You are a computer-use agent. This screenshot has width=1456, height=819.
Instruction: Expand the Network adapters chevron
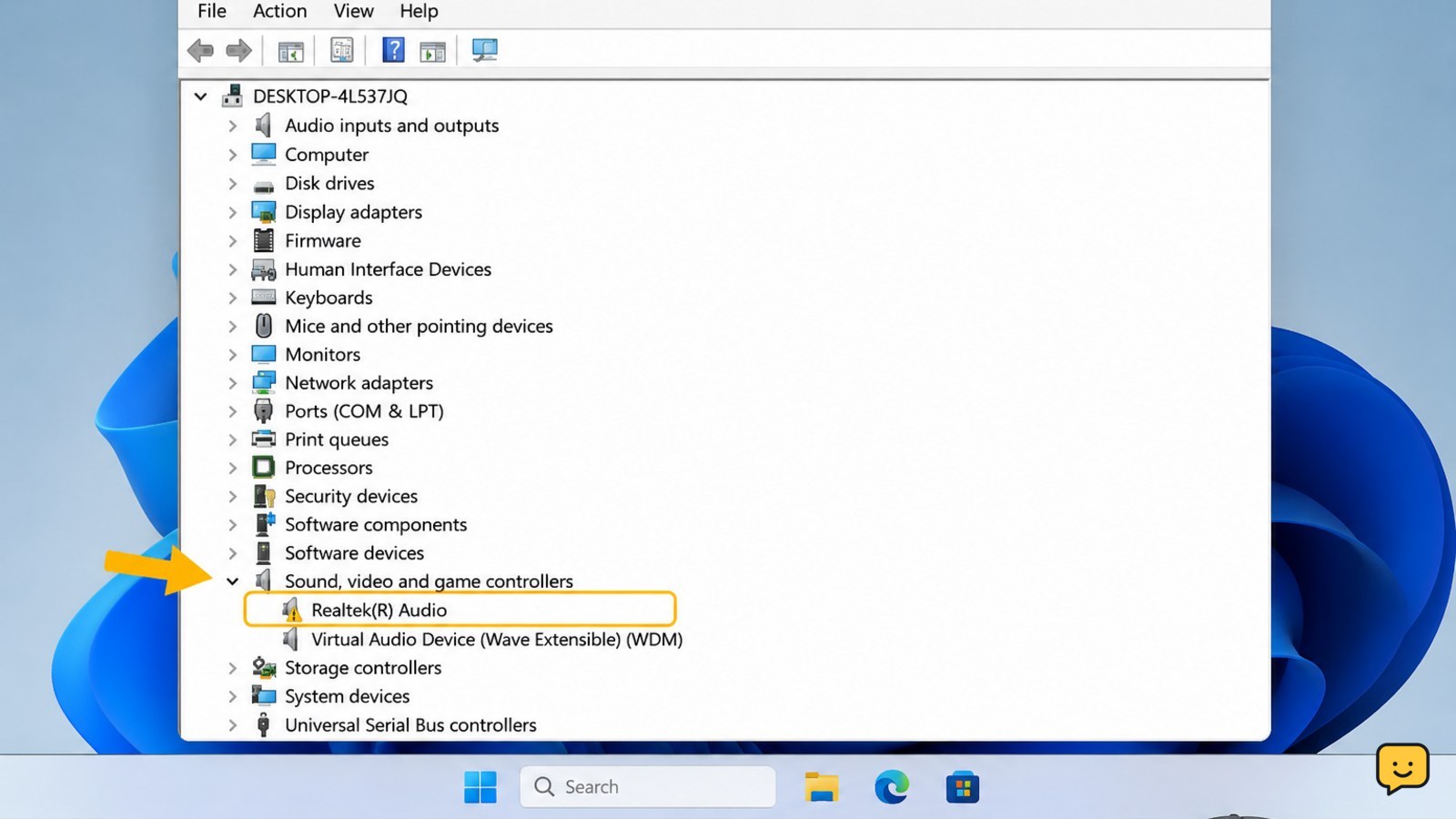click(232, 383)
